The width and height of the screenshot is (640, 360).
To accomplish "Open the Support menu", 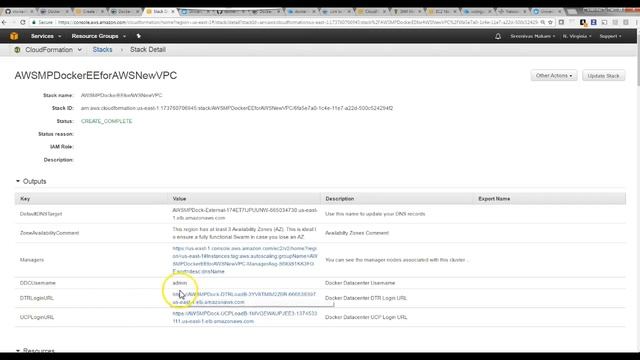I will pos(610,36).
